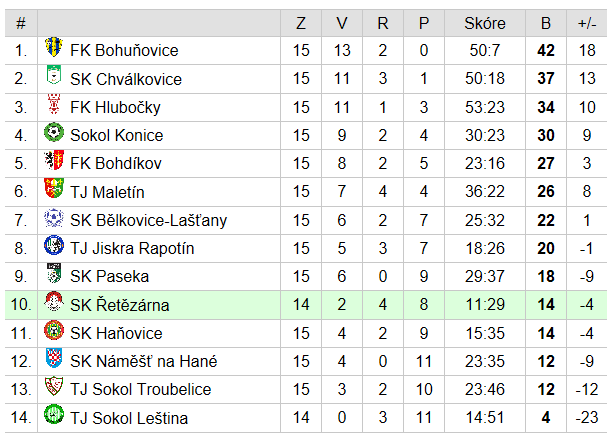Click the V wins column header
Image resolution: width=615 pixels, height=439 pixels.
pos(342,23)
